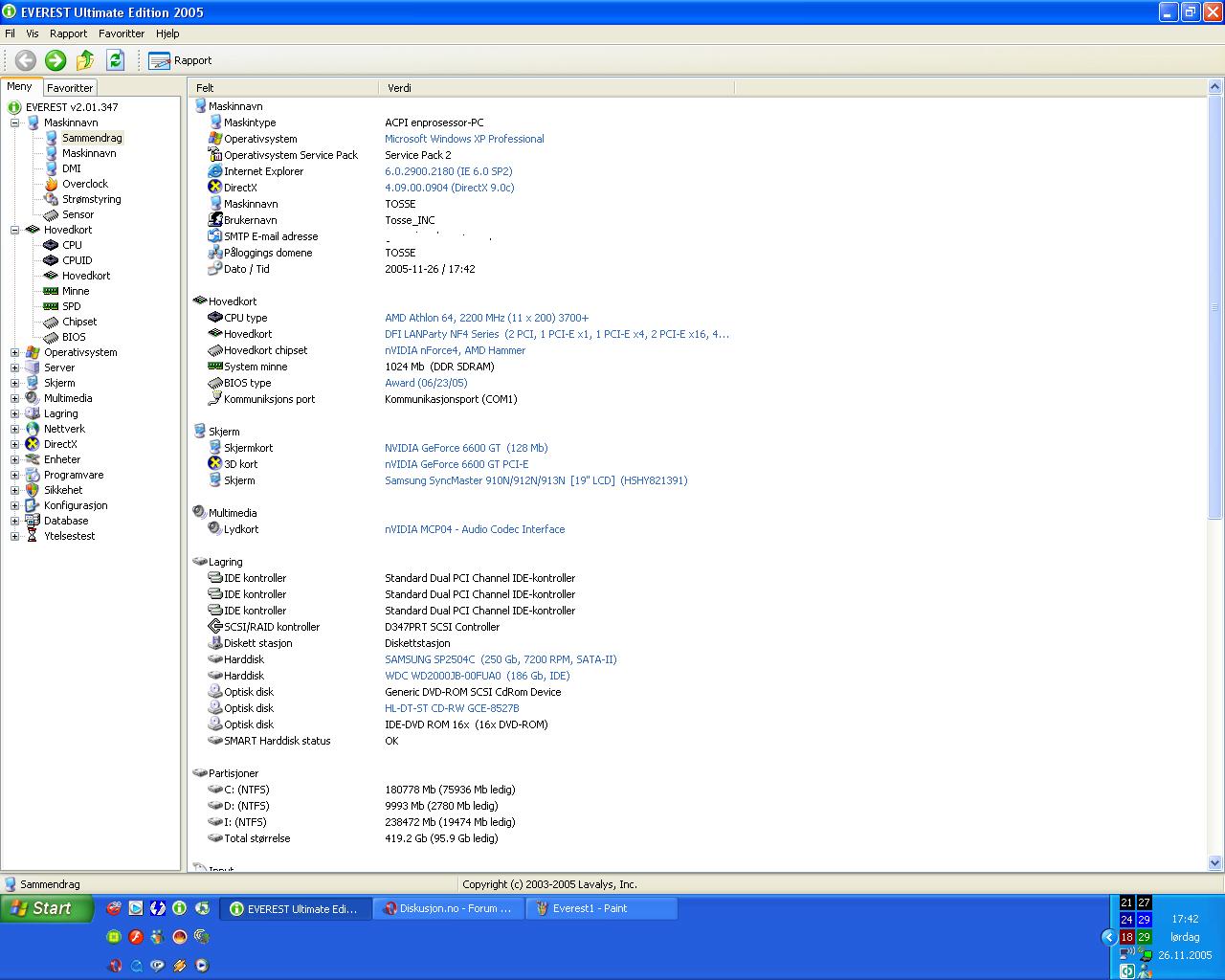Open the Fil menu
This screenshot has height=980, width=1225.
(10, 33)
